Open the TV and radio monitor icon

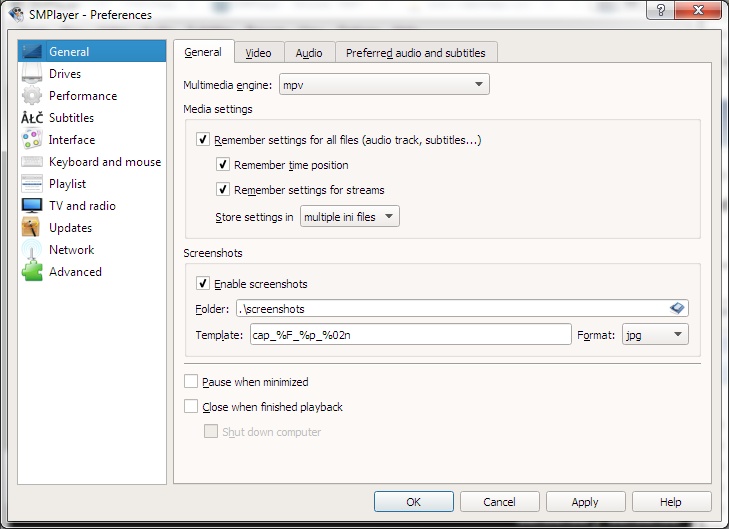point(32,205)
